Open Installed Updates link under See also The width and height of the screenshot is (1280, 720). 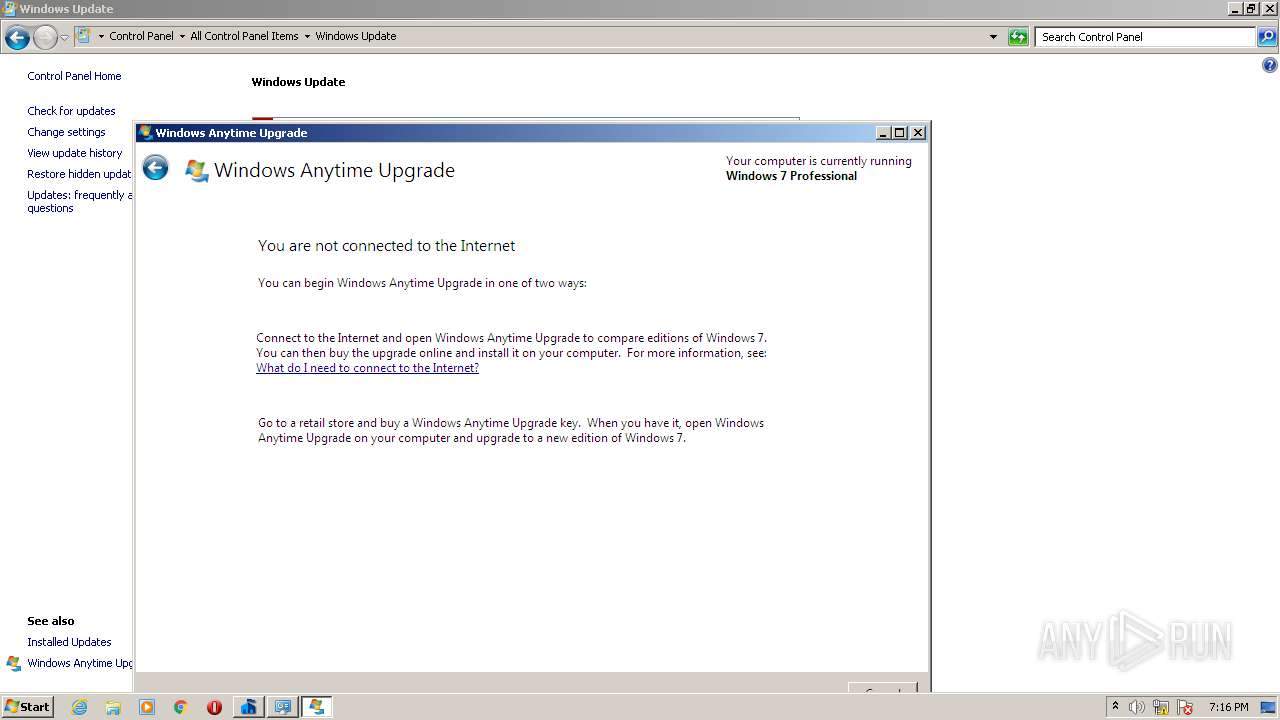pos(69,642)
